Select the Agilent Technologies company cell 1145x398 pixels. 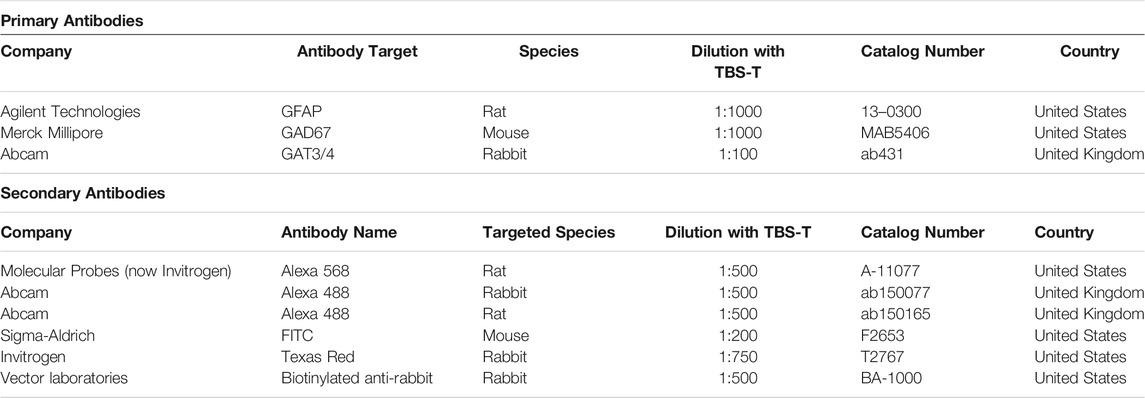70,112
